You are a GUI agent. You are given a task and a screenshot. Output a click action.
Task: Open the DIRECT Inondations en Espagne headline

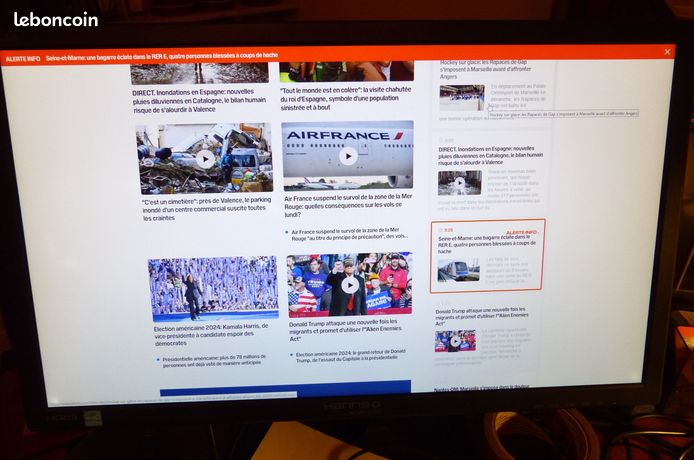[199, 101]
